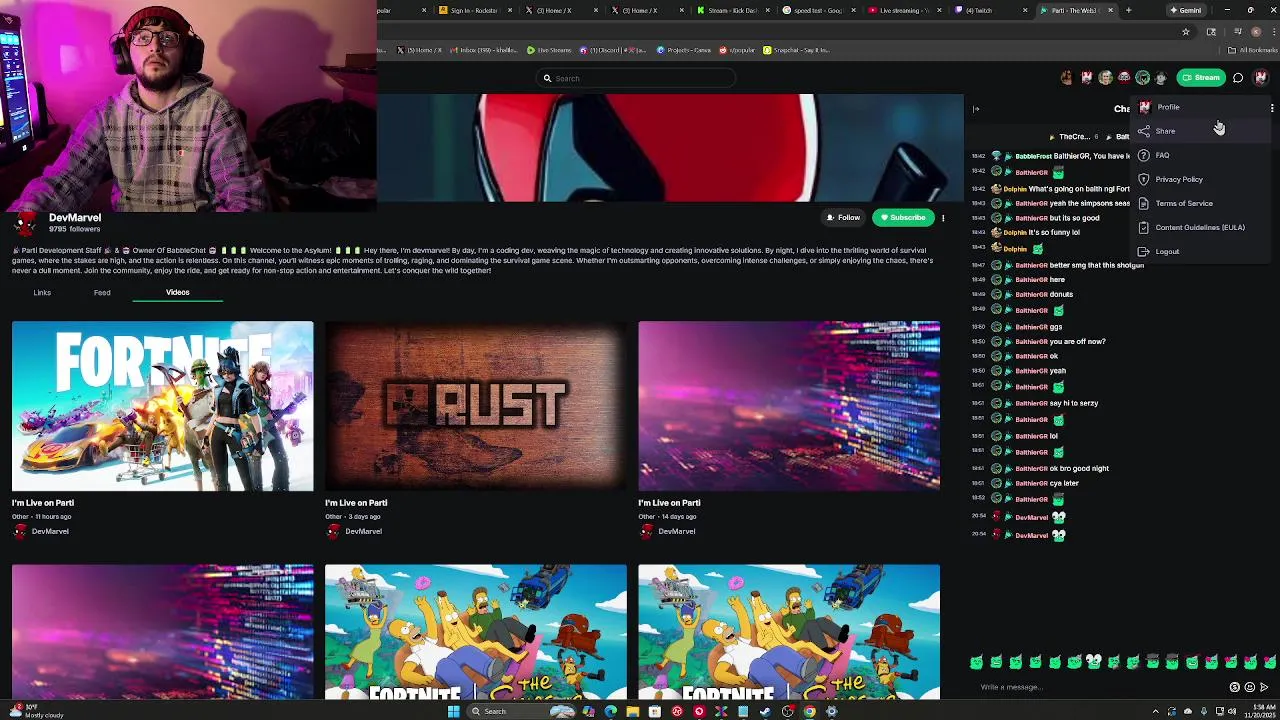Click the Parti site search field
Viewport: 1280px width, 720px height.
coord(637,78)
